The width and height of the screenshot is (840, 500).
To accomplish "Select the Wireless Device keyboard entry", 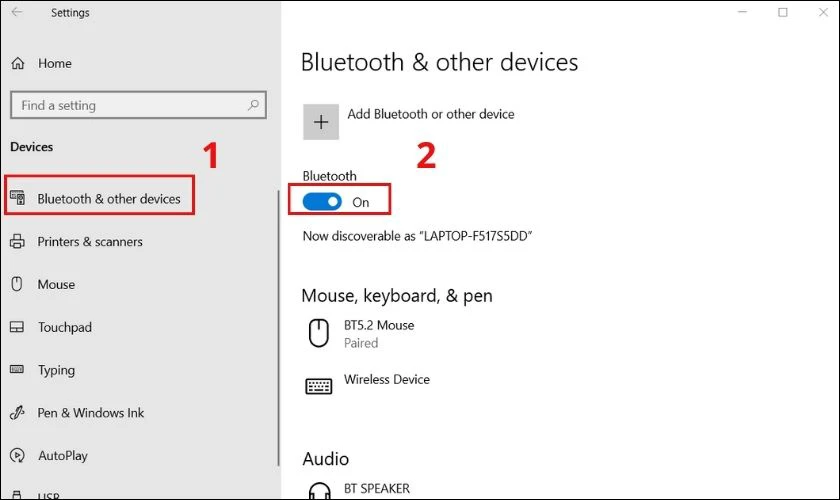I will [386, 380].
